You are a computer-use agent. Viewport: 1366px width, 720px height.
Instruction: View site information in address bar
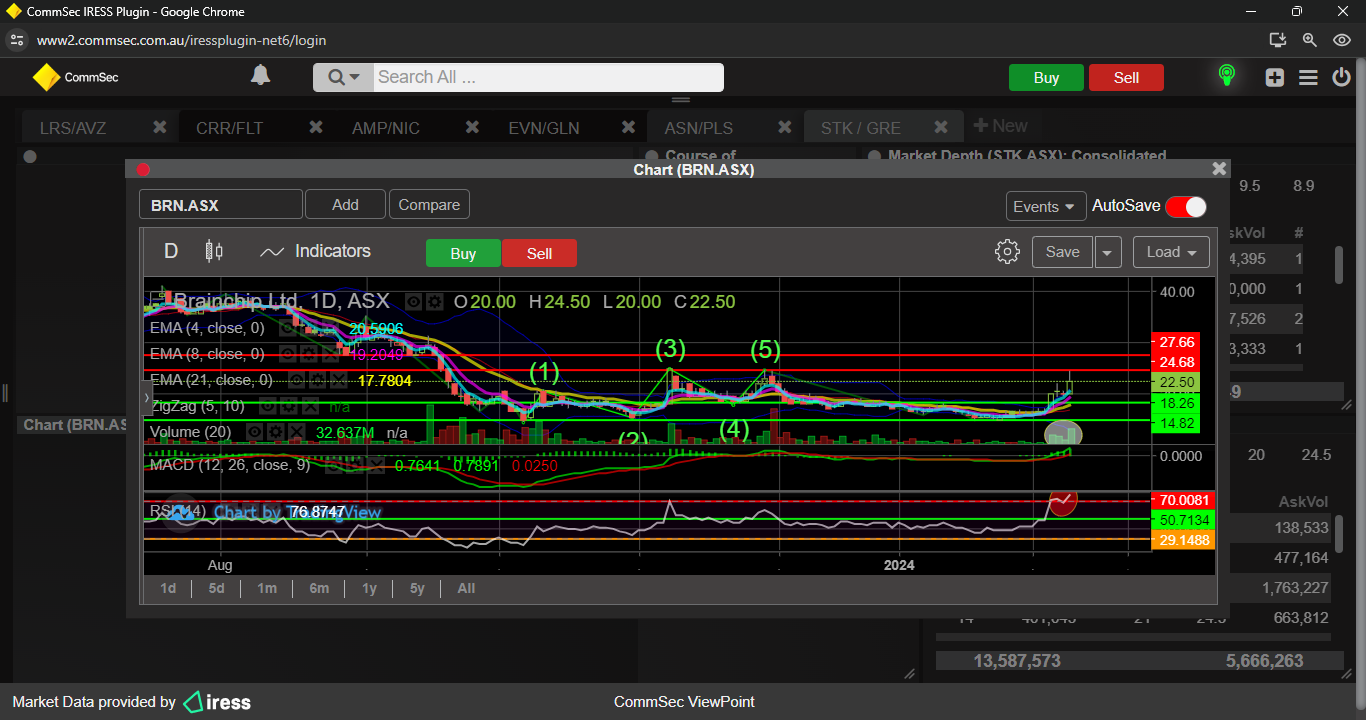point(16,40)
